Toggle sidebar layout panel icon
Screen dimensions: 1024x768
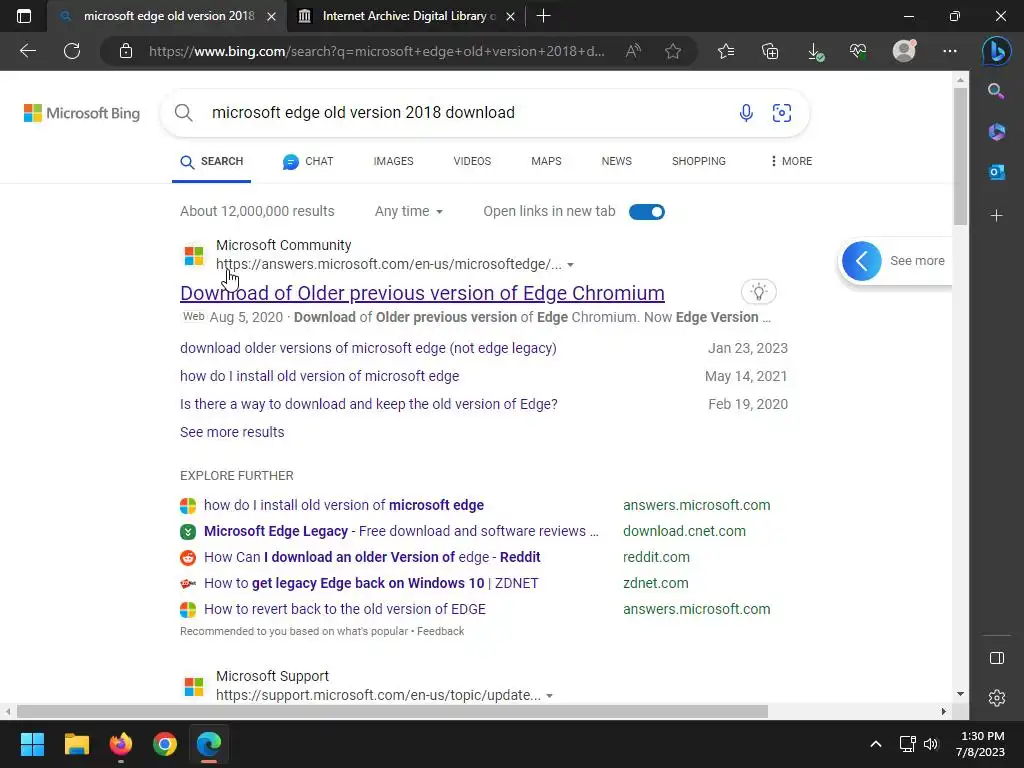997,658
